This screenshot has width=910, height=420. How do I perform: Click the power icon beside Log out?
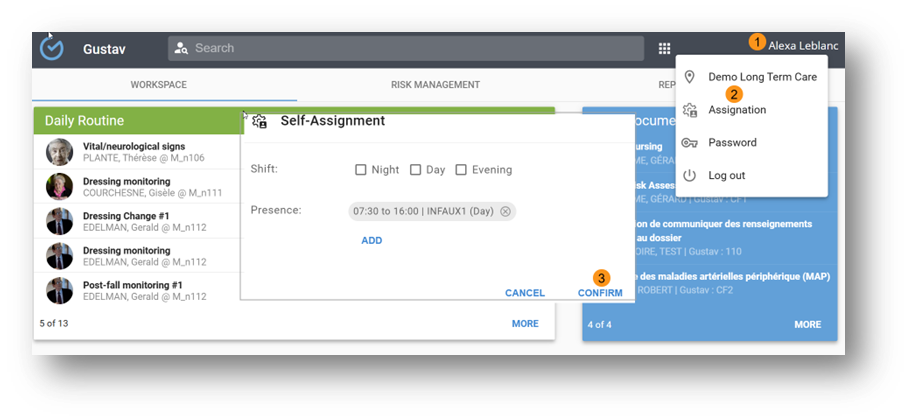point(689,176)
